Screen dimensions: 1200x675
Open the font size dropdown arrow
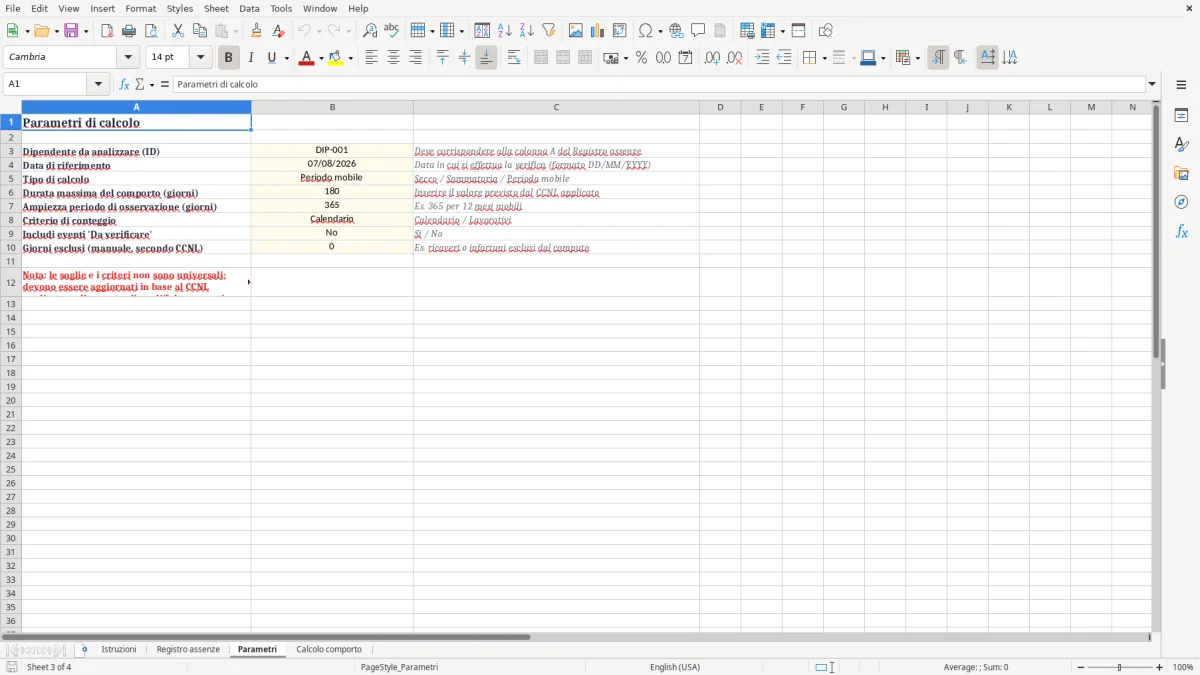[x=200, y=58]
